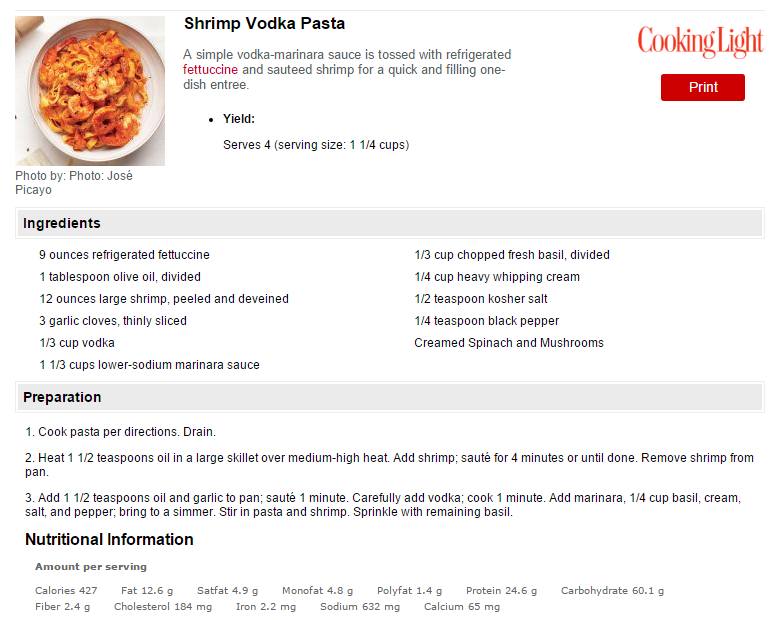Click the Yield label
Image resolution: width=781 pixels, height=620 pixels.
point(239,119)
